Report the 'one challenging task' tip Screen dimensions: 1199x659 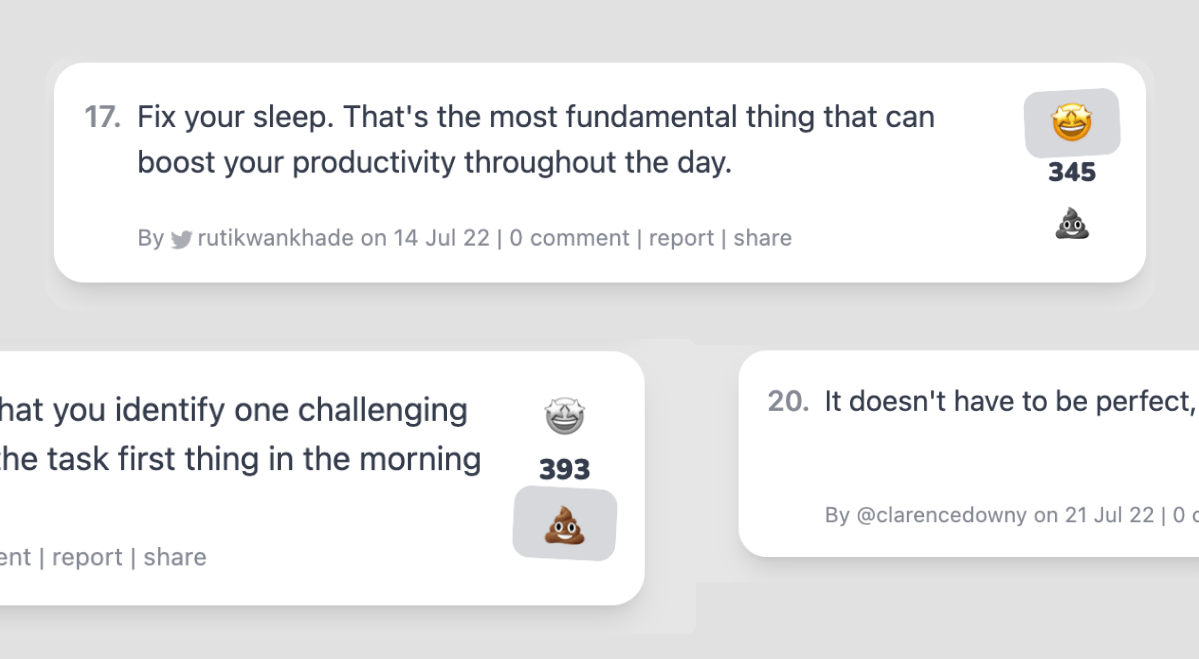[x=87, y=557]
